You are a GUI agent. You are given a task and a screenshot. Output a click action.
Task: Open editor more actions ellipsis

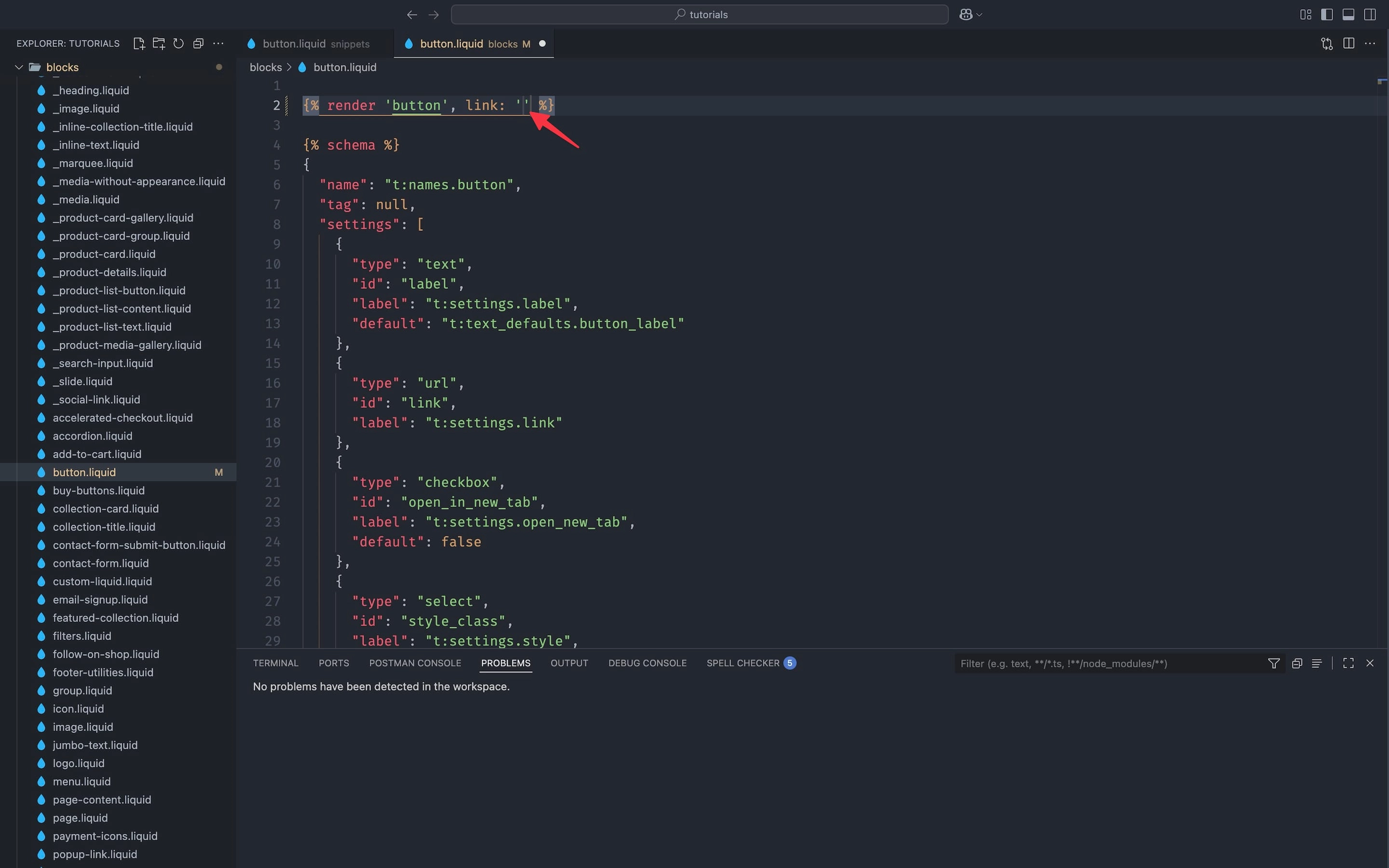[x=1370, y=43]
